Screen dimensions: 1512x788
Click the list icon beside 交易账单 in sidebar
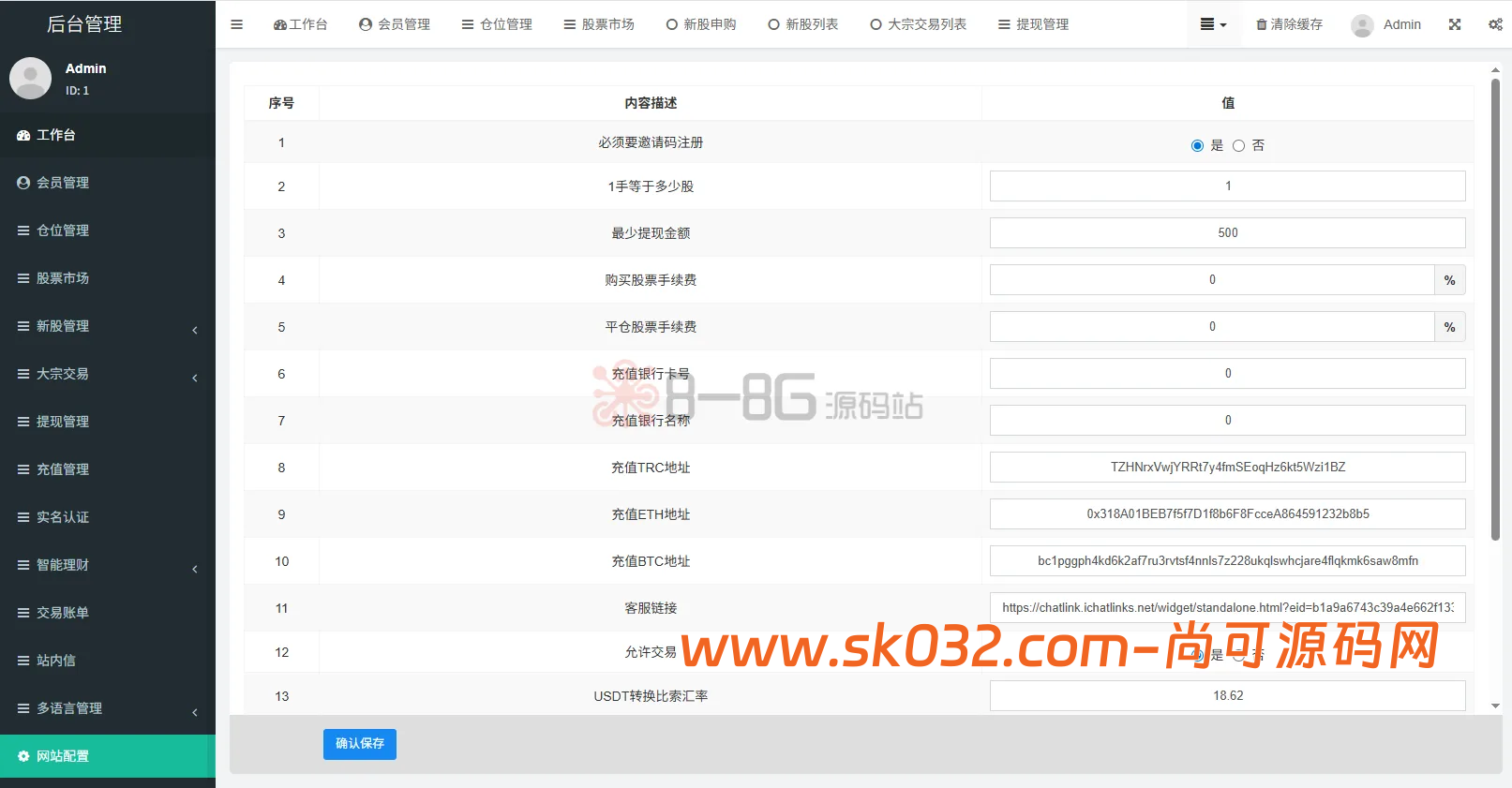point(23,613)
